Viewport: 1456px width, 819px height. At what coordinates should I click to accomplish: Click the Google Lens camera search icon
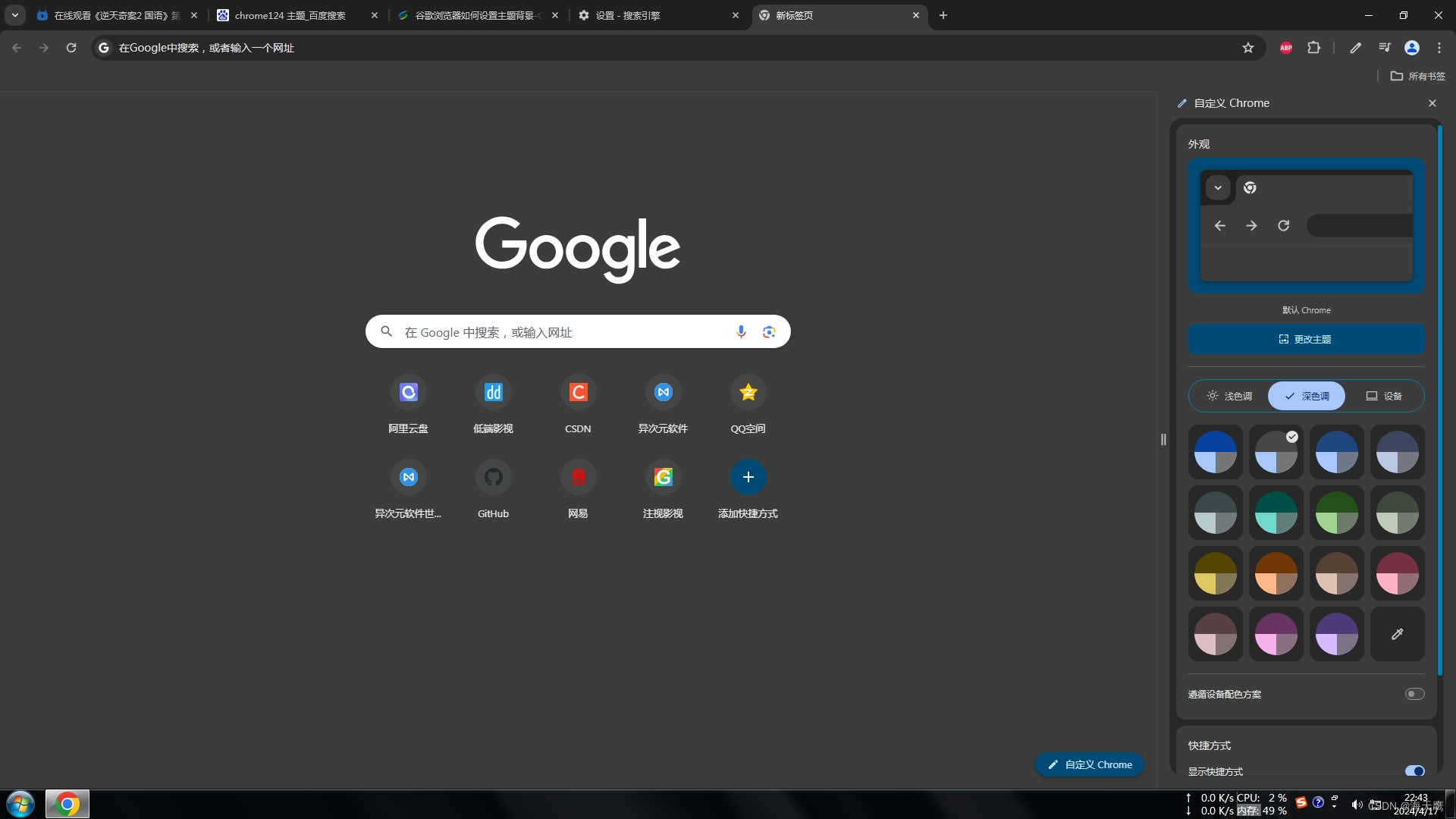point(769,331)
